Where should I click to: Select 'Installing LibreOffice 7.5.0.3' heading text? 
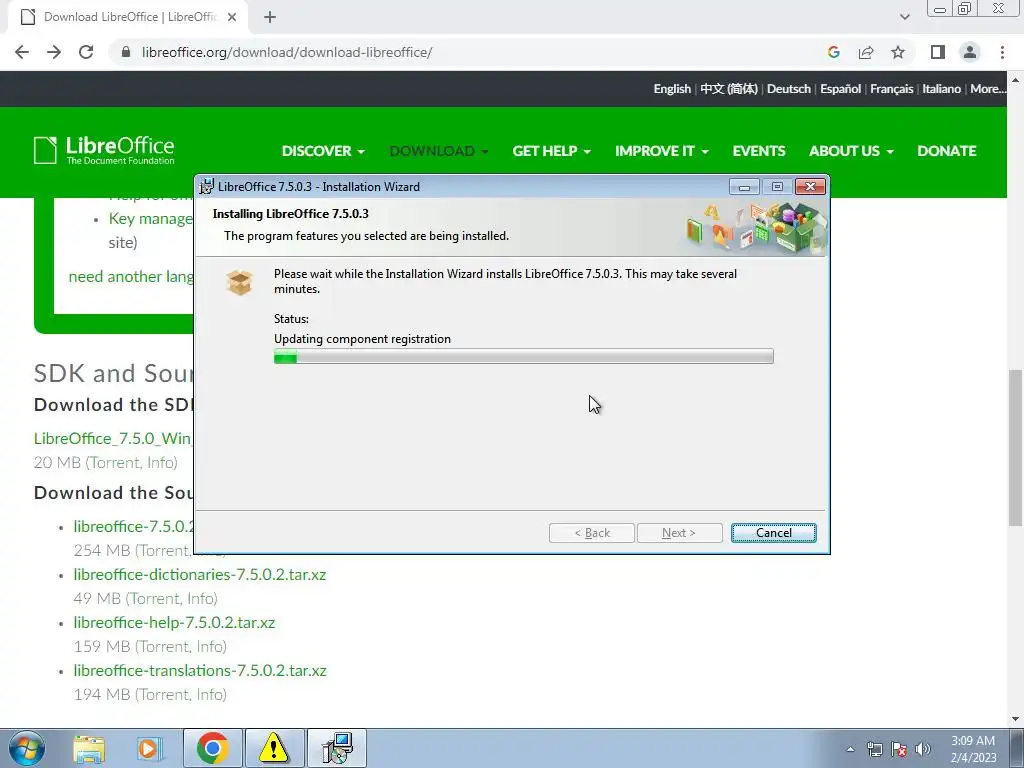point(291,214)
